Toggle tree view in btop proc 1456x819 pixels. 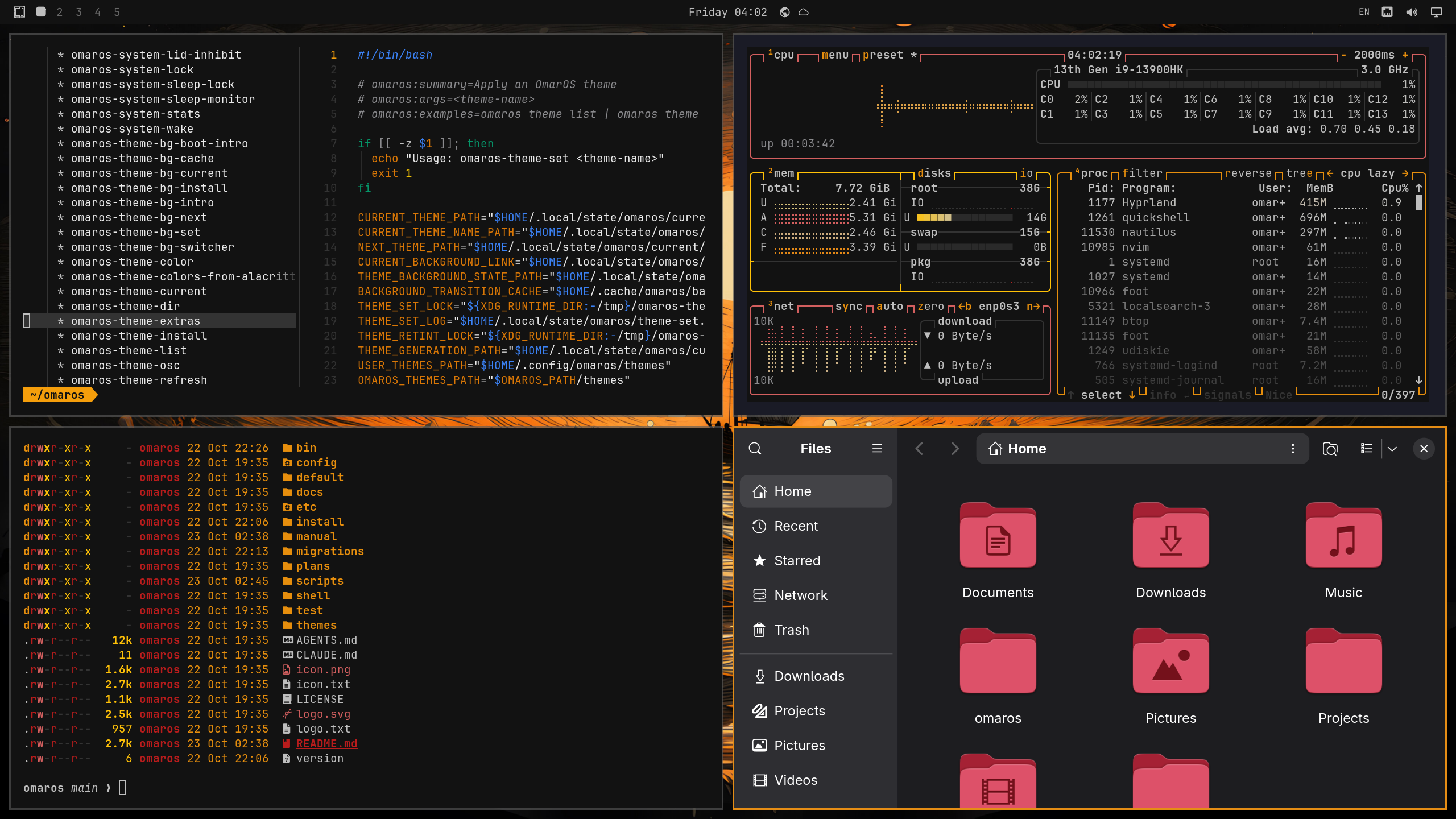(x=1299, y=173)
